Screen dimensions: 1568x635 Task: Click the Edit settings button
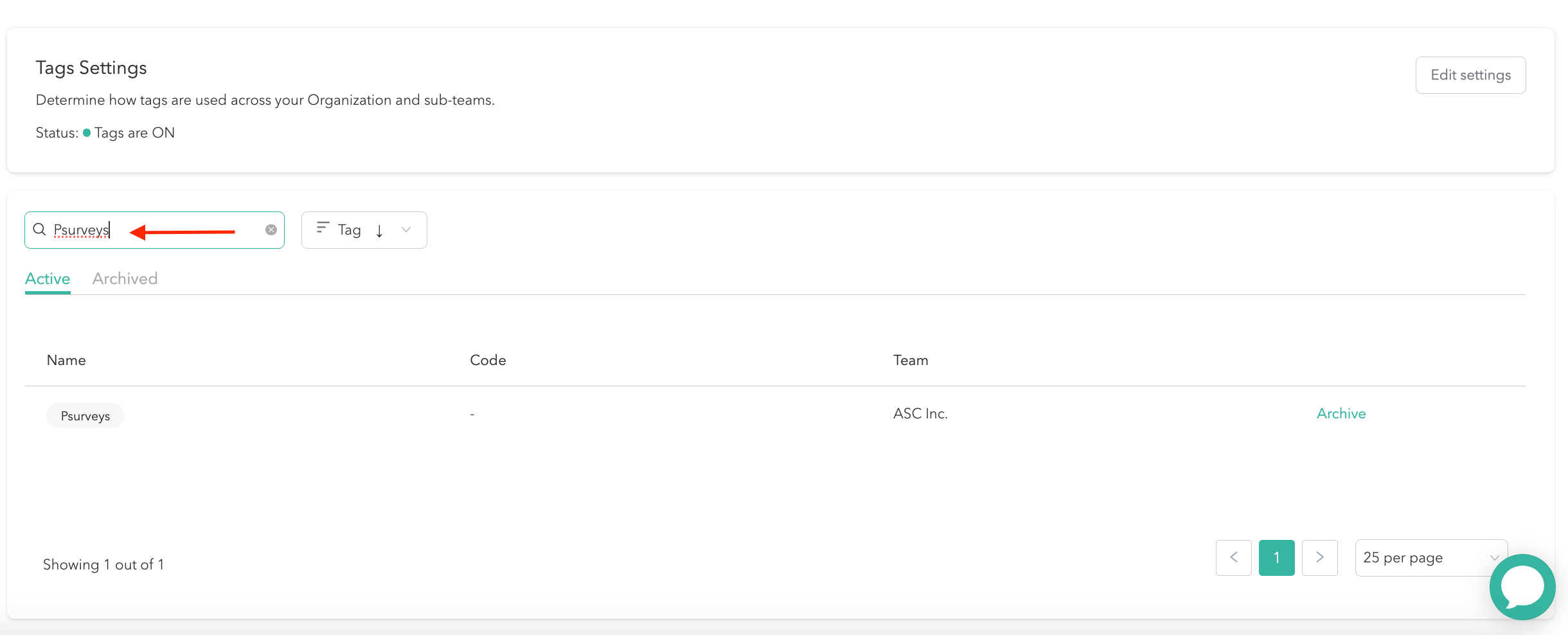click(1470, 75)
